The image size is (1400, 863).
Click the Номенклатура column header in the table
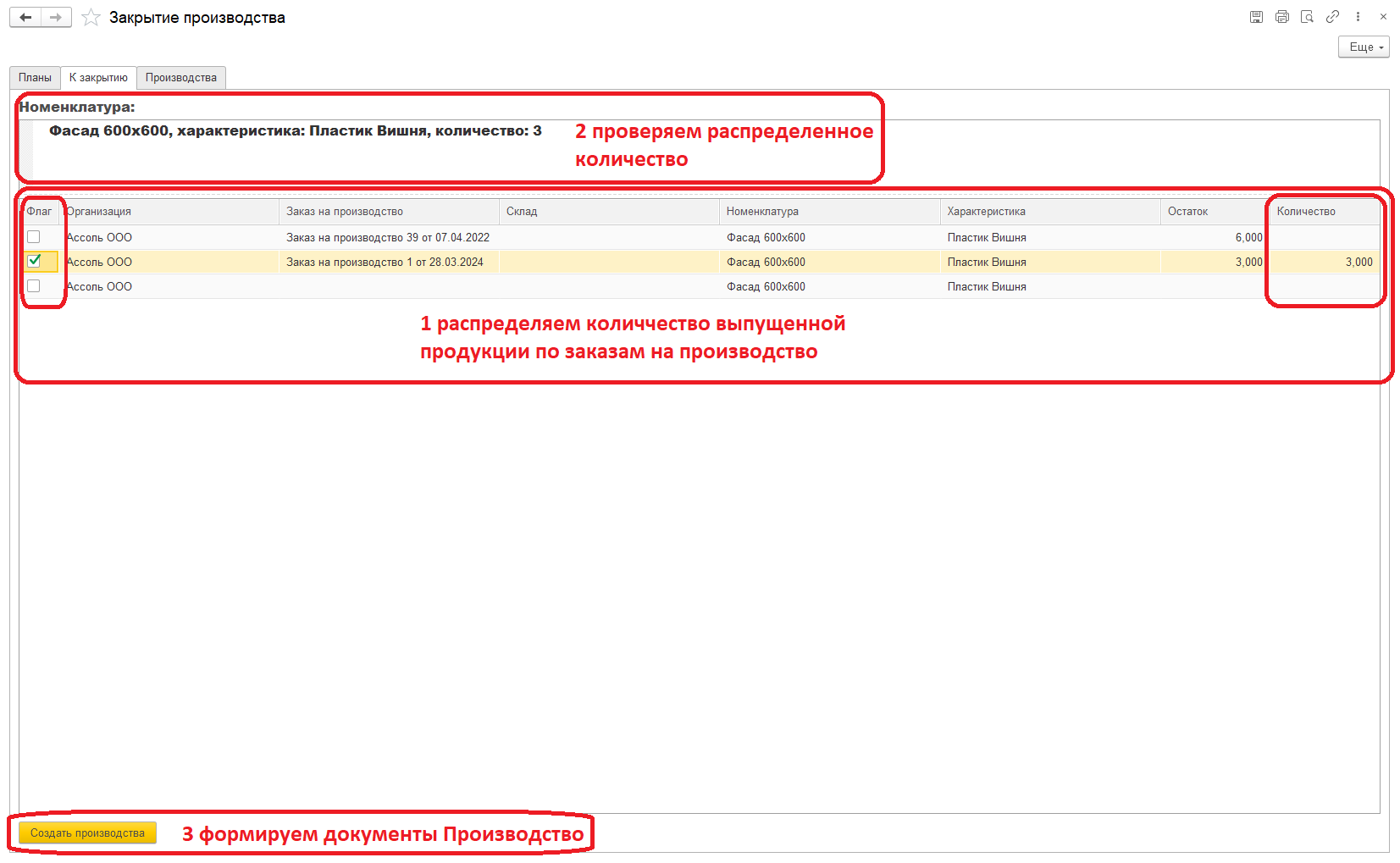830,212
